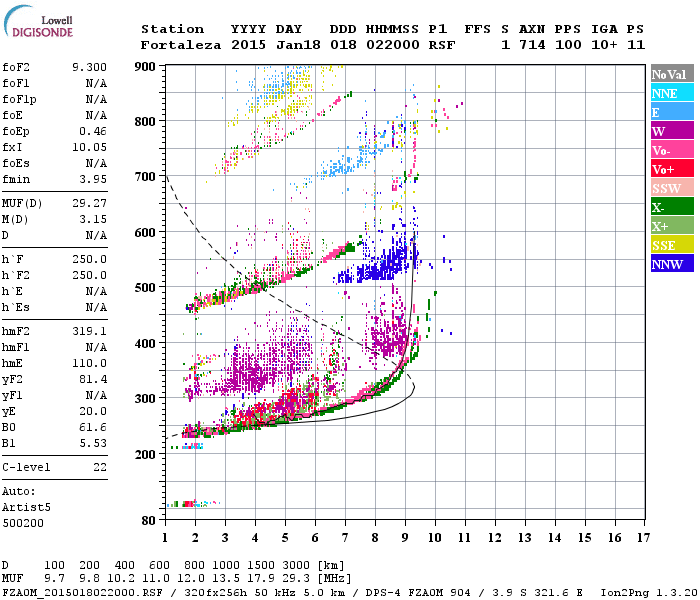The height and width of the screenshot is (600, 700).
Task: Click the time 022000 in header
Action: (x=392, y=45)
